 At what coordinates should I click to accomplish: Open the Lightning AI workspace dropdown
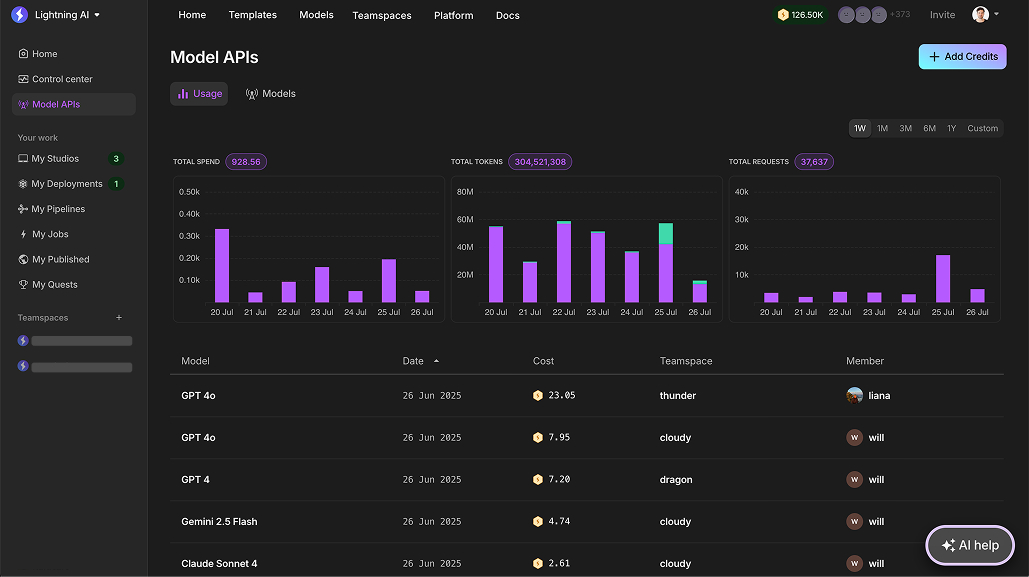pos(68,14)
